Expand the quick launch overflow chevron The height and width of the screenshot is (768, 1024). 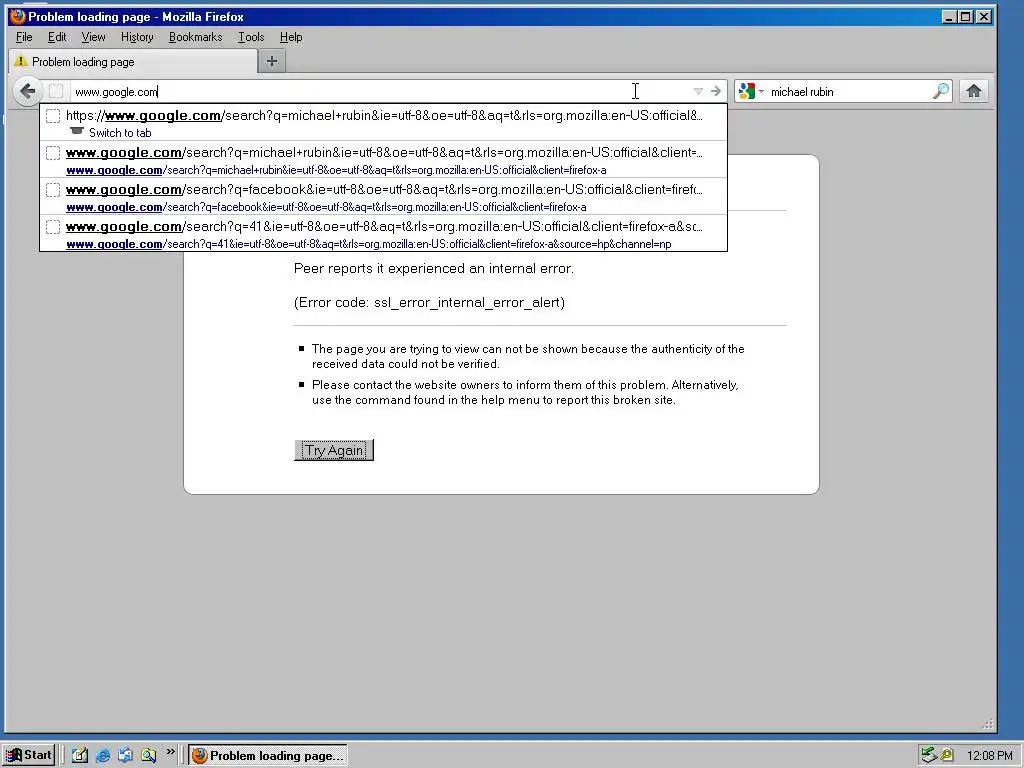pos(170,752)
